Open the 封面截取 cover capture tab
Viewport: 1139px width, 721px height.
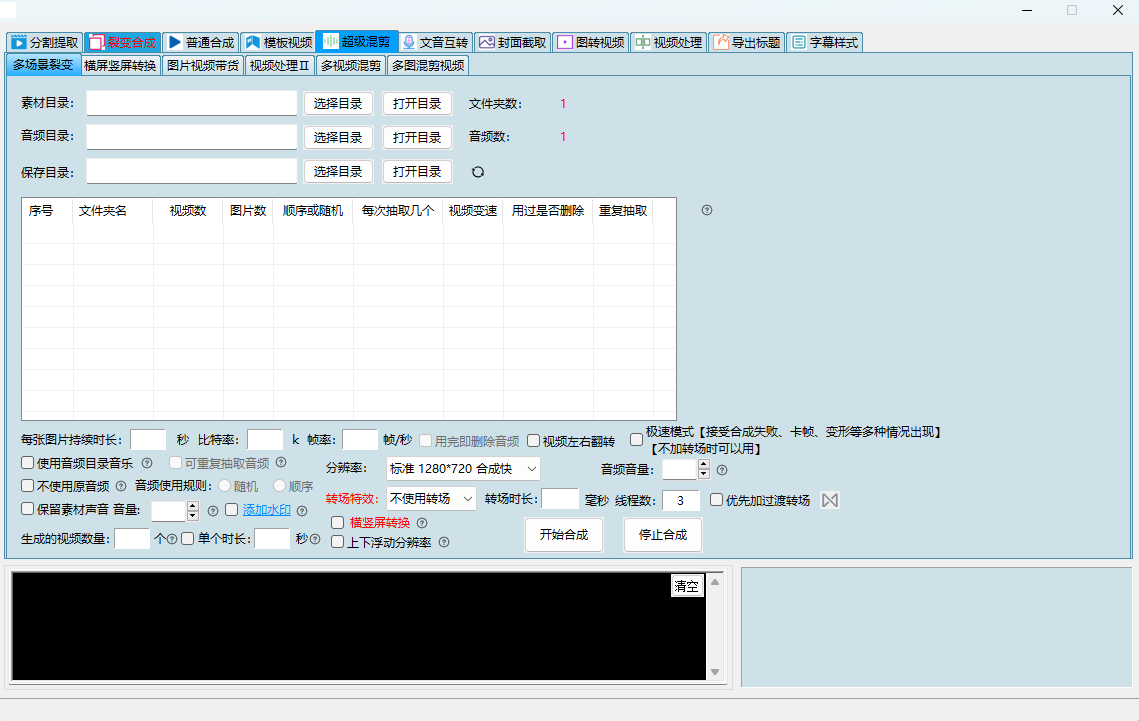coord(513,43)
